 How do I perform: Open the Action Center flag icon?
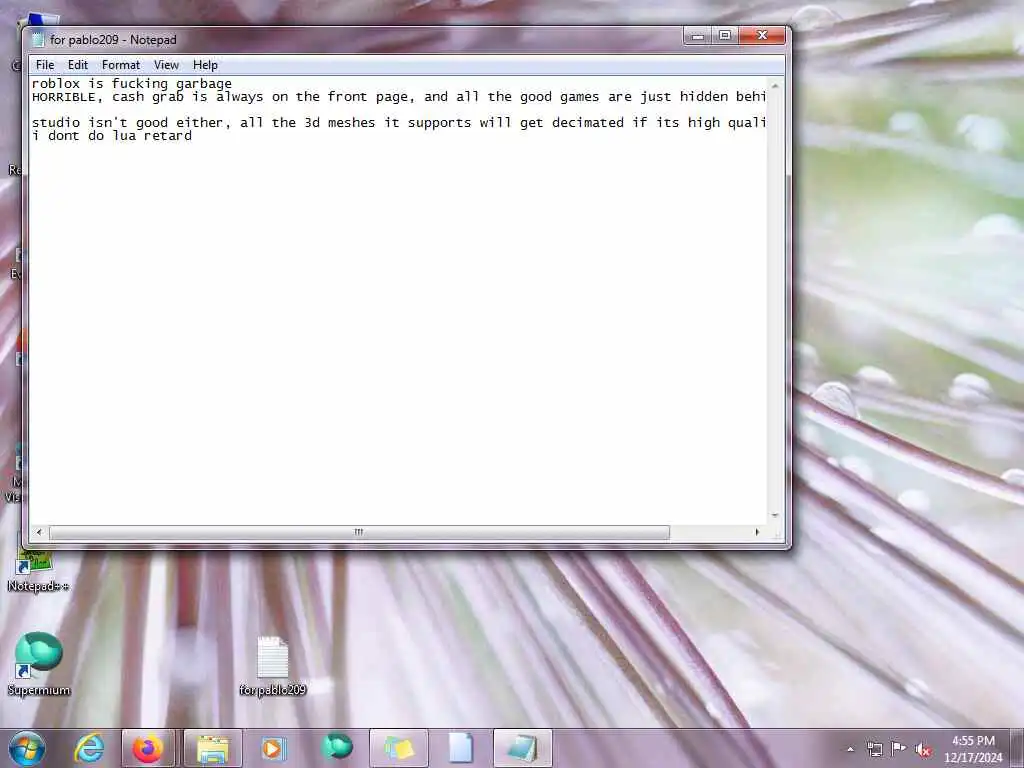tap(899, 749)
